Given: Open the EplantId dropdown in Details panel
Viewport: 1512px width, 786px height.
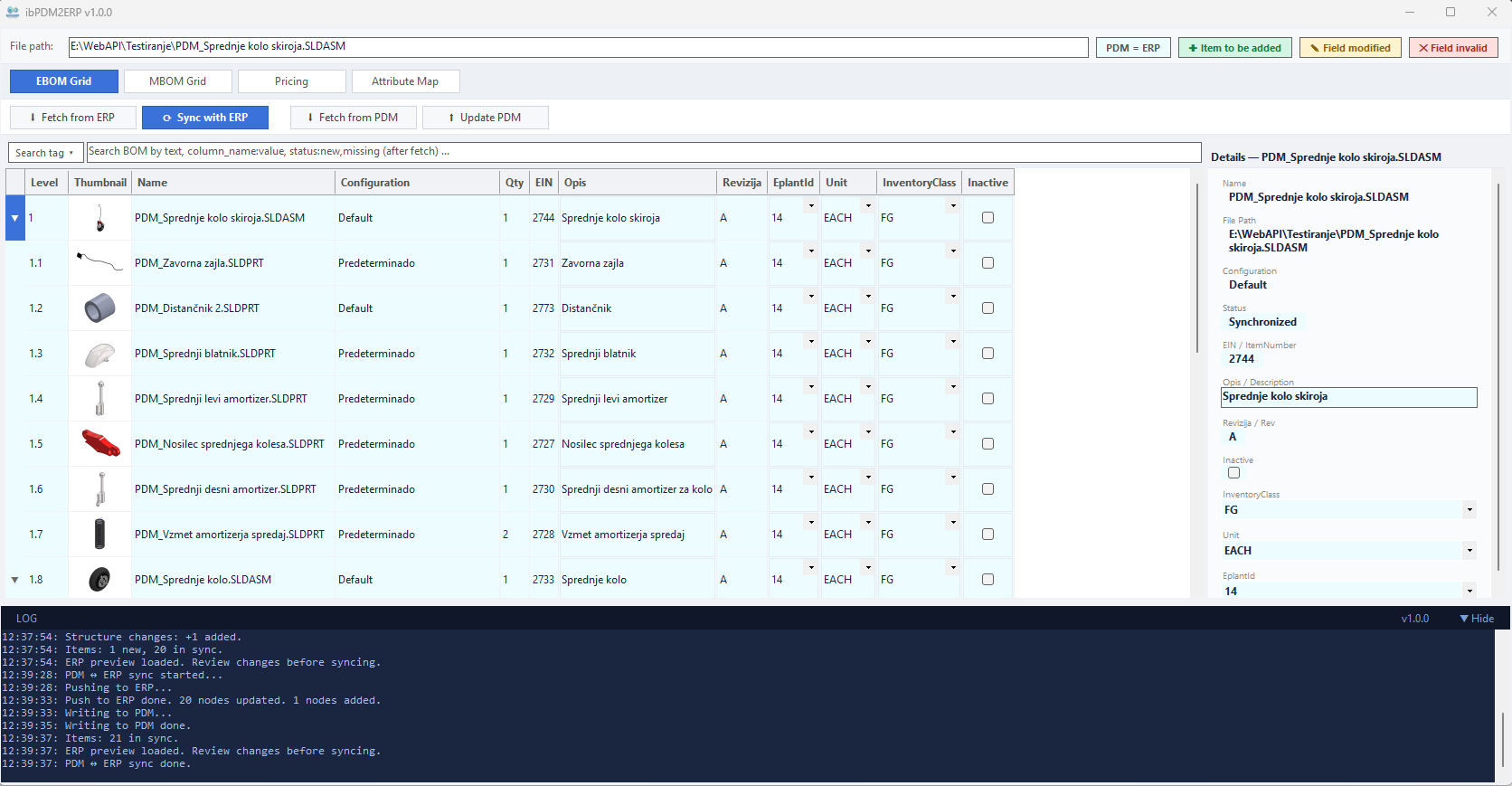Looking at the screenshot, I should click(1469, 592).
